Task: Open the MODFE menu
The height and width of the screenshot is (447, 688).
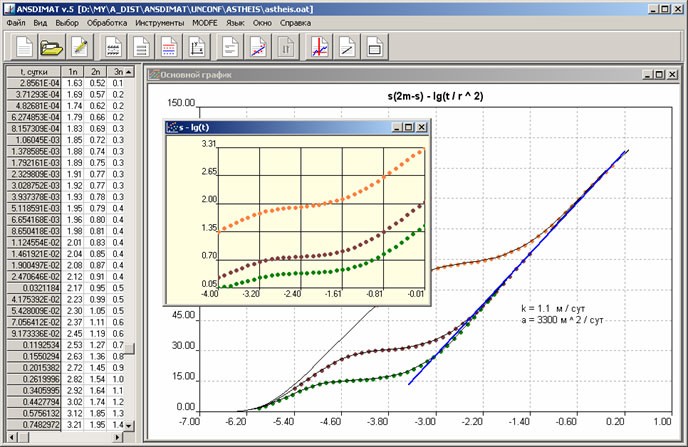Action: tap(205, 23)
